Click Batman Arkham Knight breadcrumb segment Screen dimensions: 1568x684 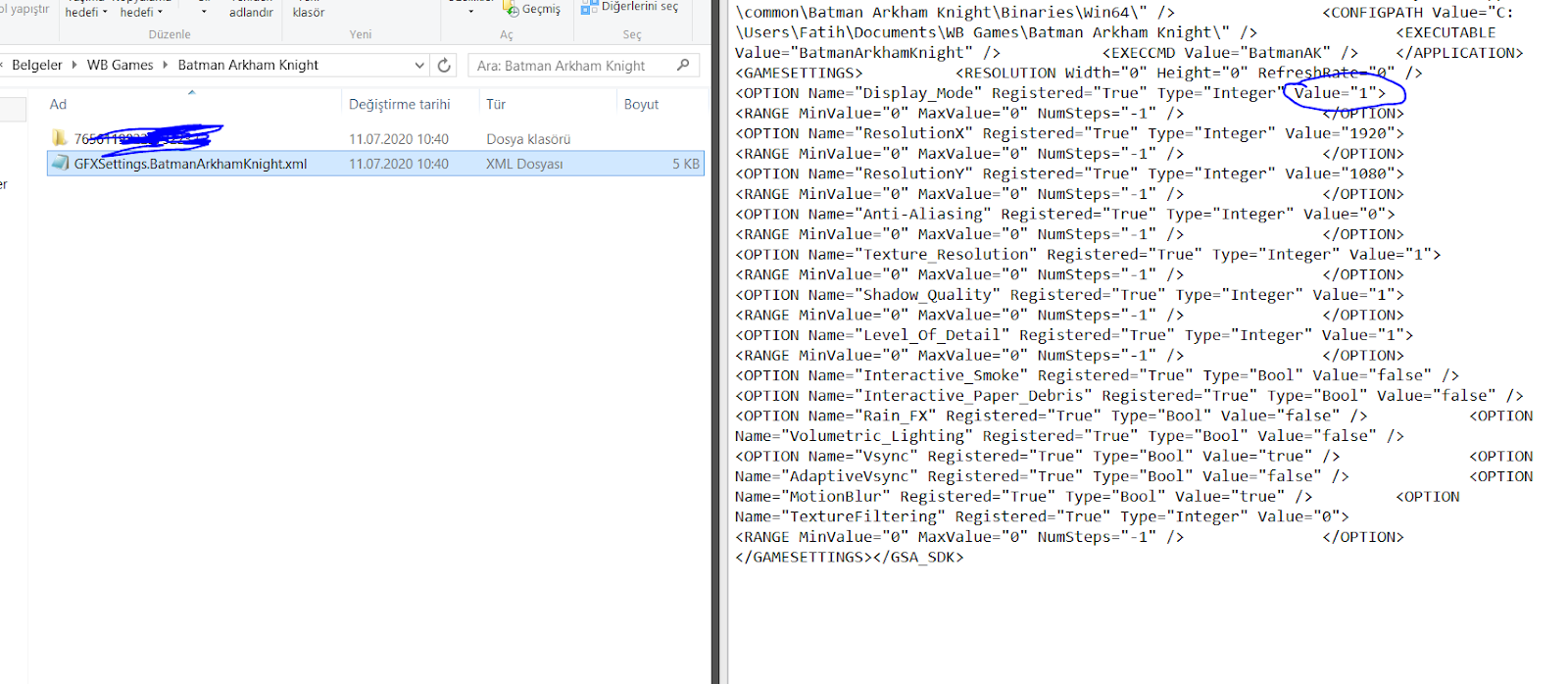[x=248, y=65]
